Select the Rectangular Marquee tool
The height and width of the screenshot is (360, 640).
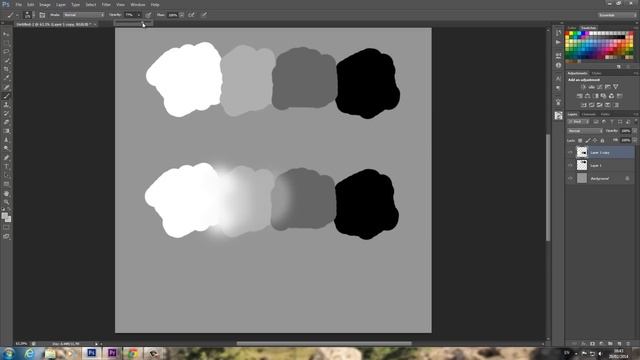pyautogui.click(x=6, y=43)
